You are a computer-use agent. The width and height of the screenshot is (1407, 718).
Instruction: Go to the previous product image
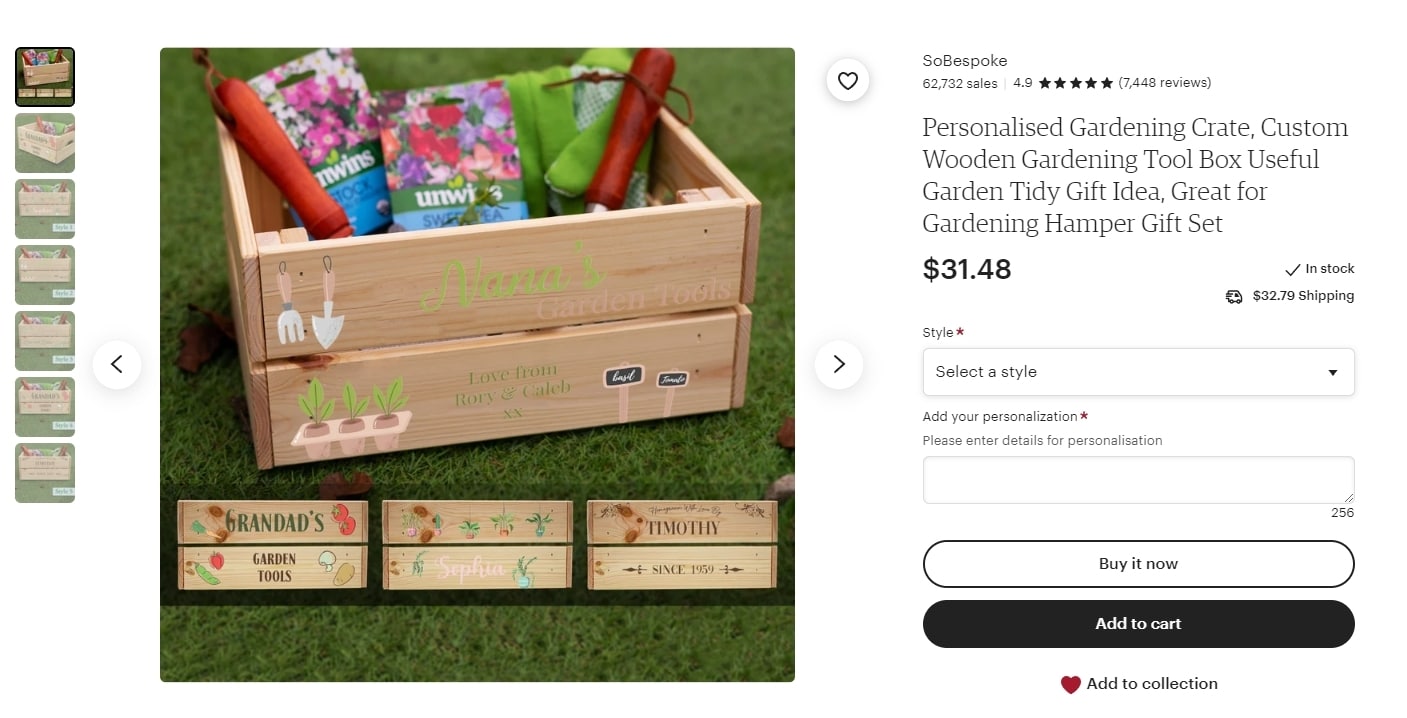(x=117, y=365)
